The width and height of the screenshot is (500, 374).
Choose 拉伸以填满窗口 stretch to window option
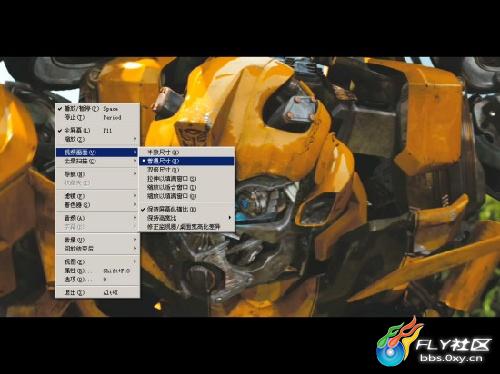click(x=187, y=179)
